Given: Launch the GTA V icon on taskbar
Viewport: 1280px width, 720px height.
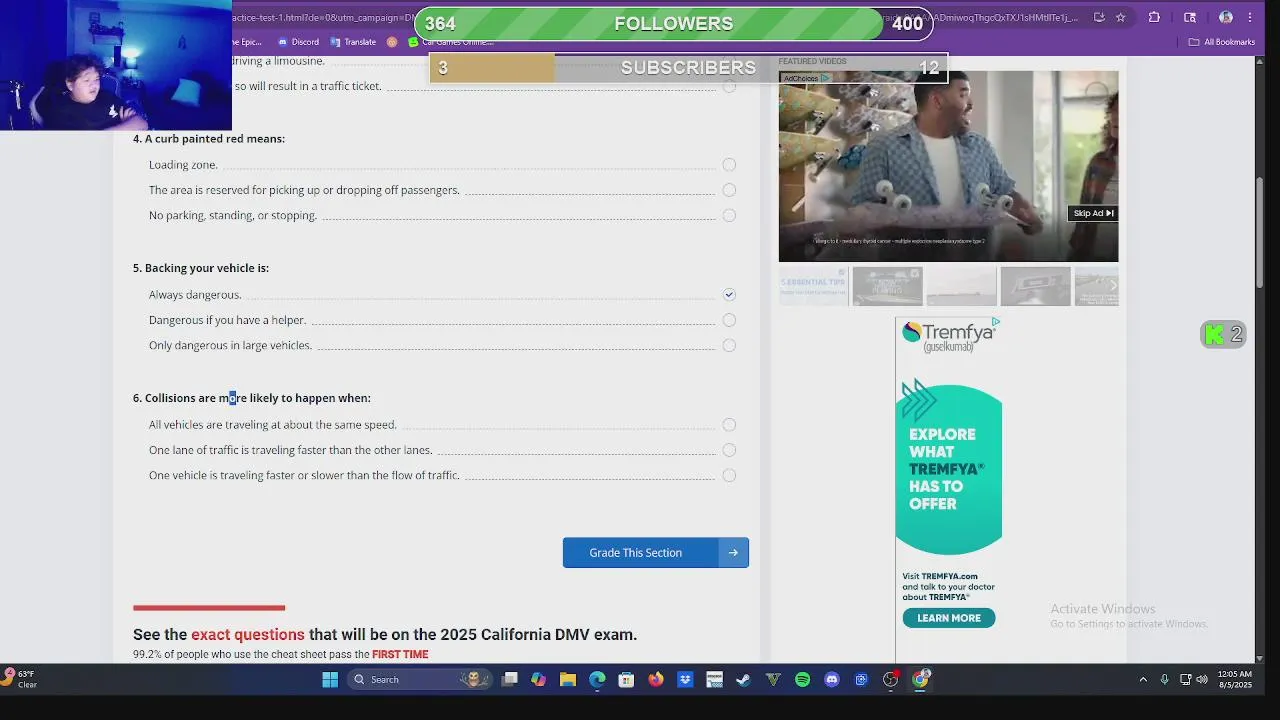Looking at the screenshot, I should coord(773,680).
